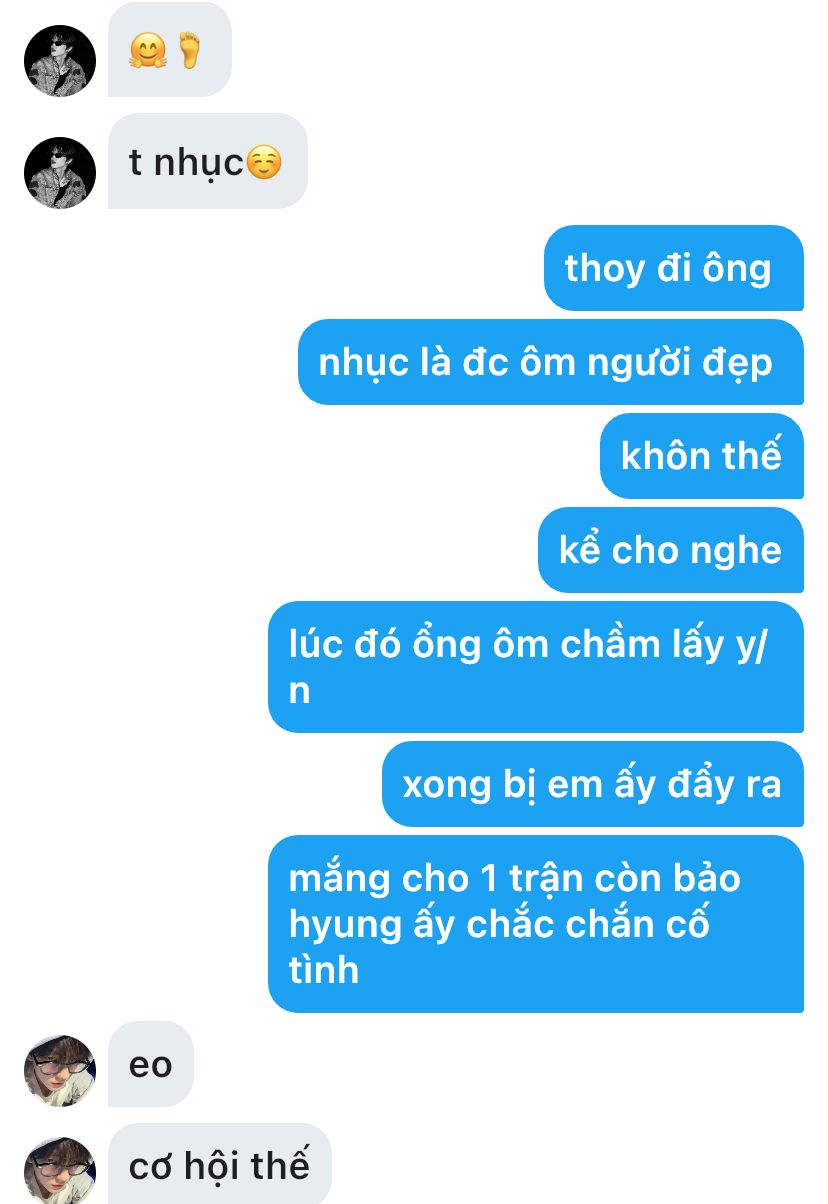
Task: Click the smiling emoji after "t nhục"
Action: coord(264,162)
